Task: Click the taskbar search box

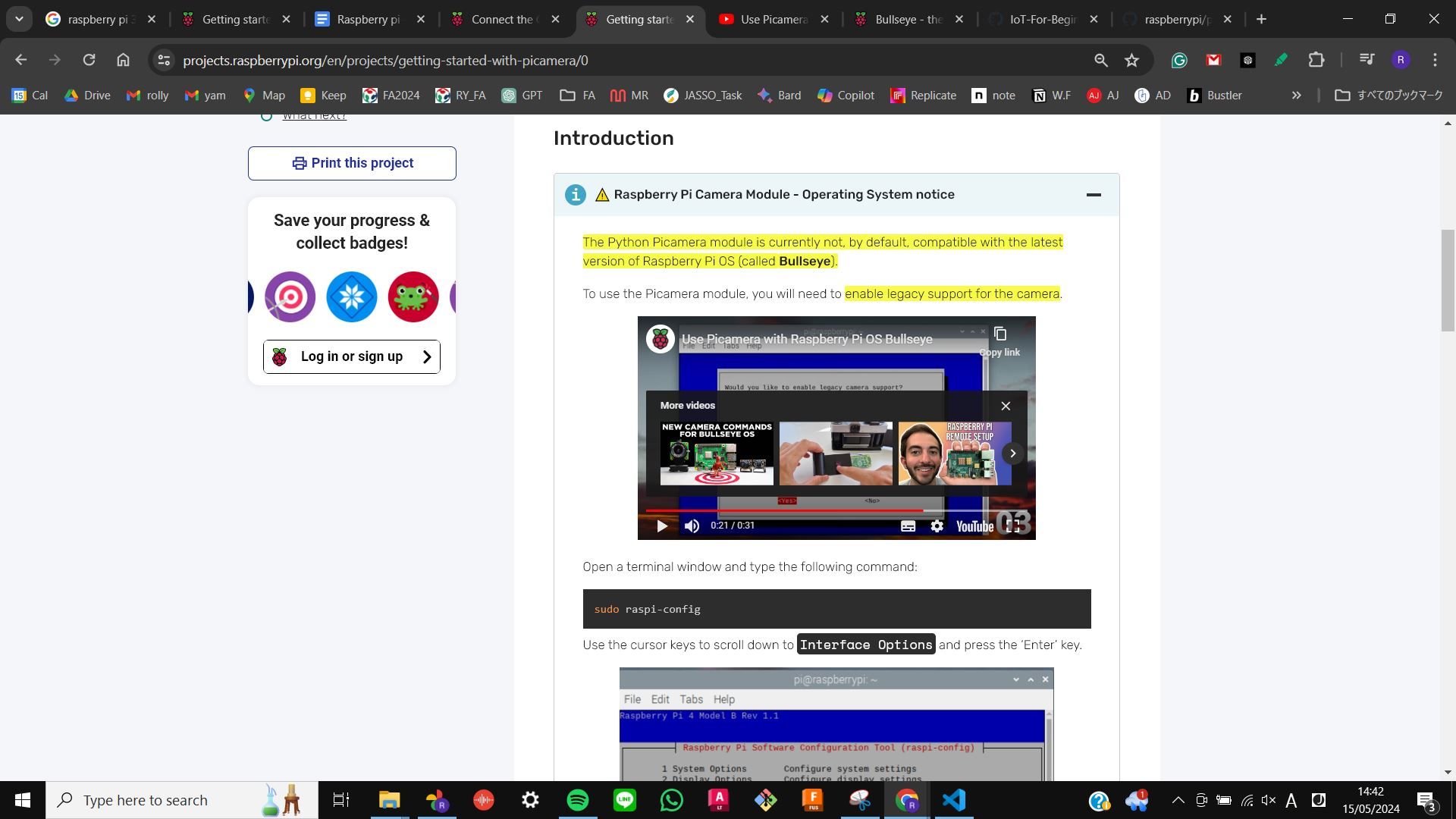Action: point(182,800)
